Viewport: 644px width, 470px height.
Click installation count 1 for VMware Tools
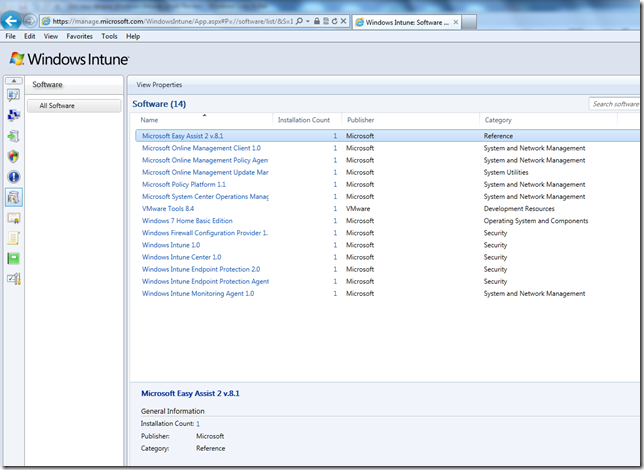click(335, 209)
